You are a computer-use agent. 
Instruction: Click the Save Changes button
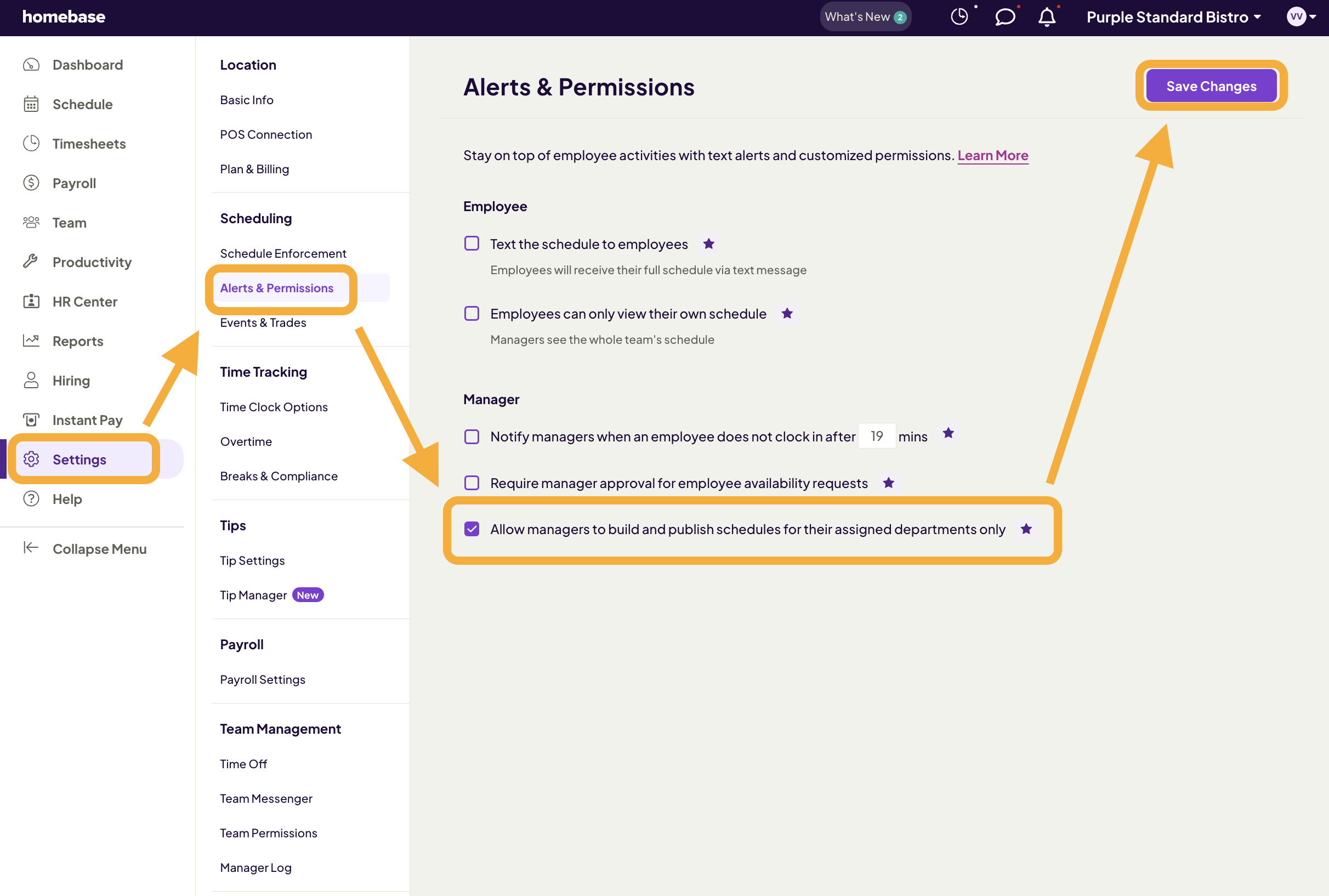point(1211,86)
